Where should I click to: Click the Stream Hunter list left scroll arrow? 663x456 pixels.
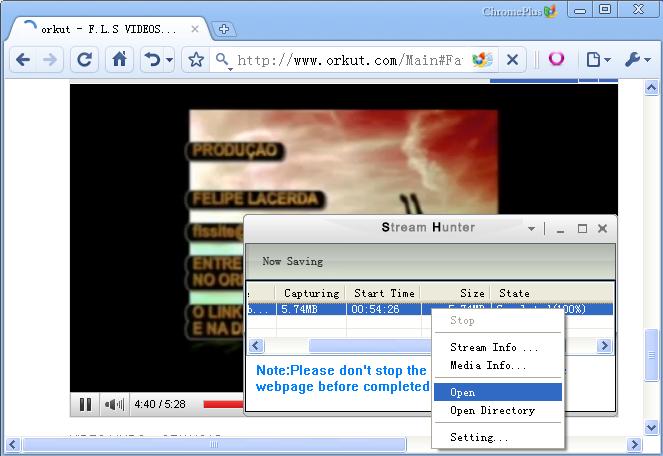256,346
